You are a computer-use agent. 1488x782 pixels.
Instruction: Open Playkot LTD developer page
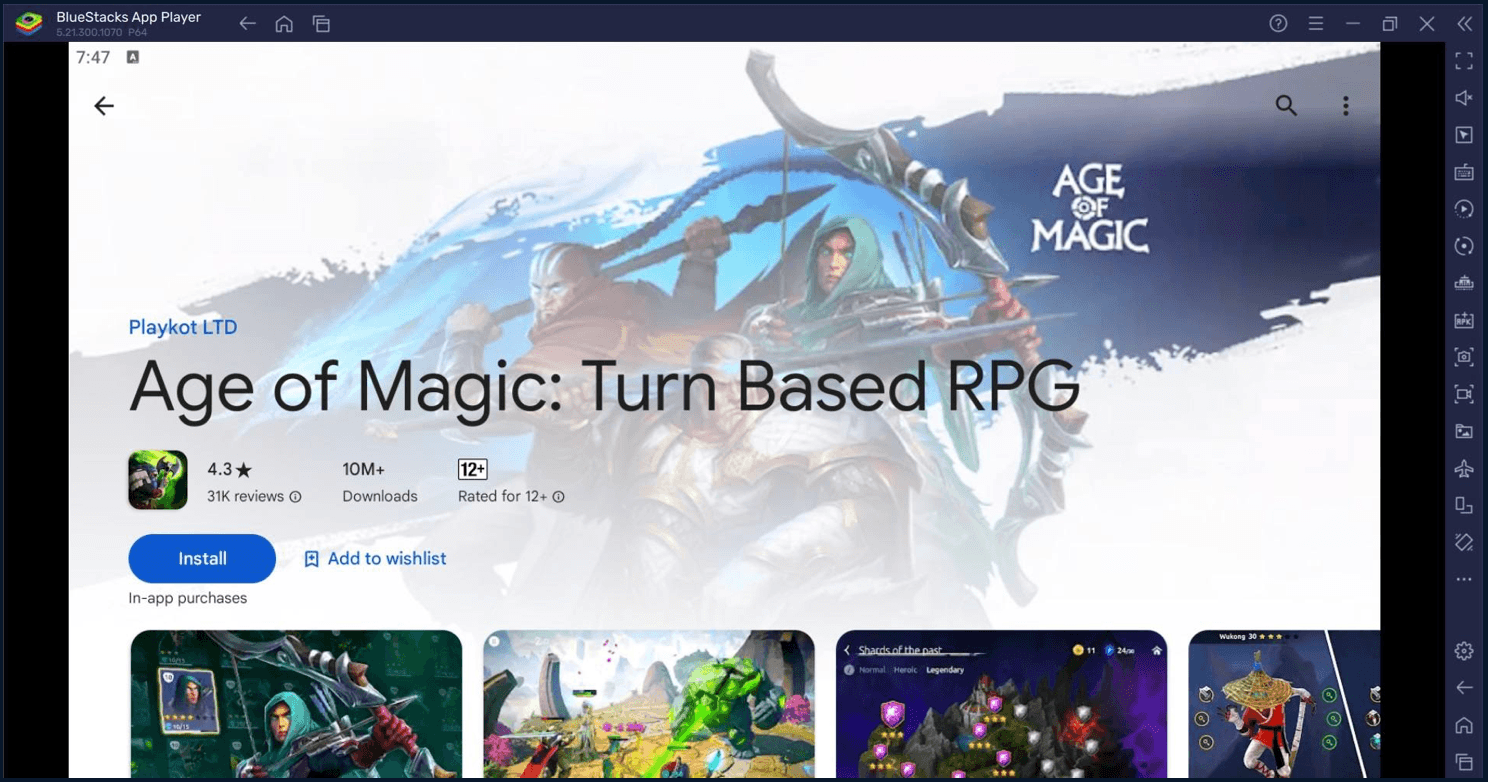pyautogui.click(x=183, y=327)
